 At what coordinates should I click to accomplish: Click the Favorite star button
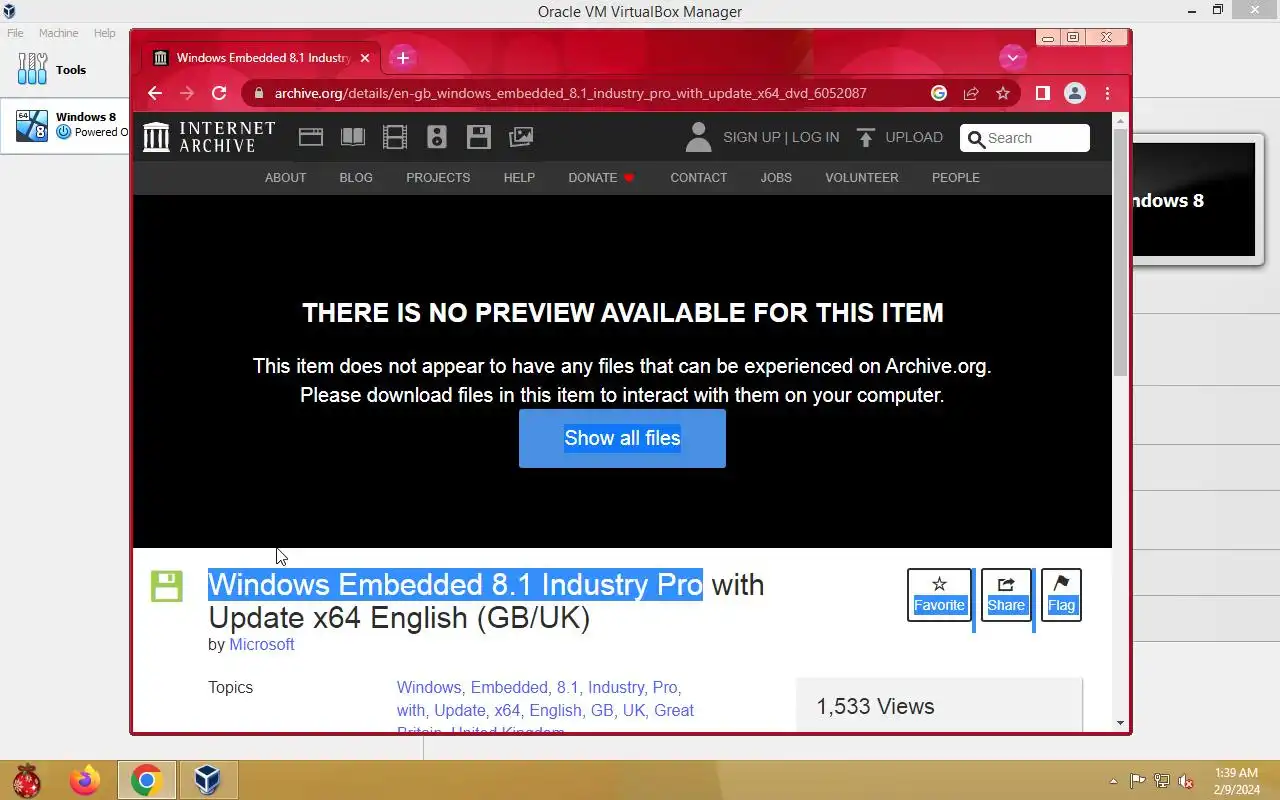[939, 594]
